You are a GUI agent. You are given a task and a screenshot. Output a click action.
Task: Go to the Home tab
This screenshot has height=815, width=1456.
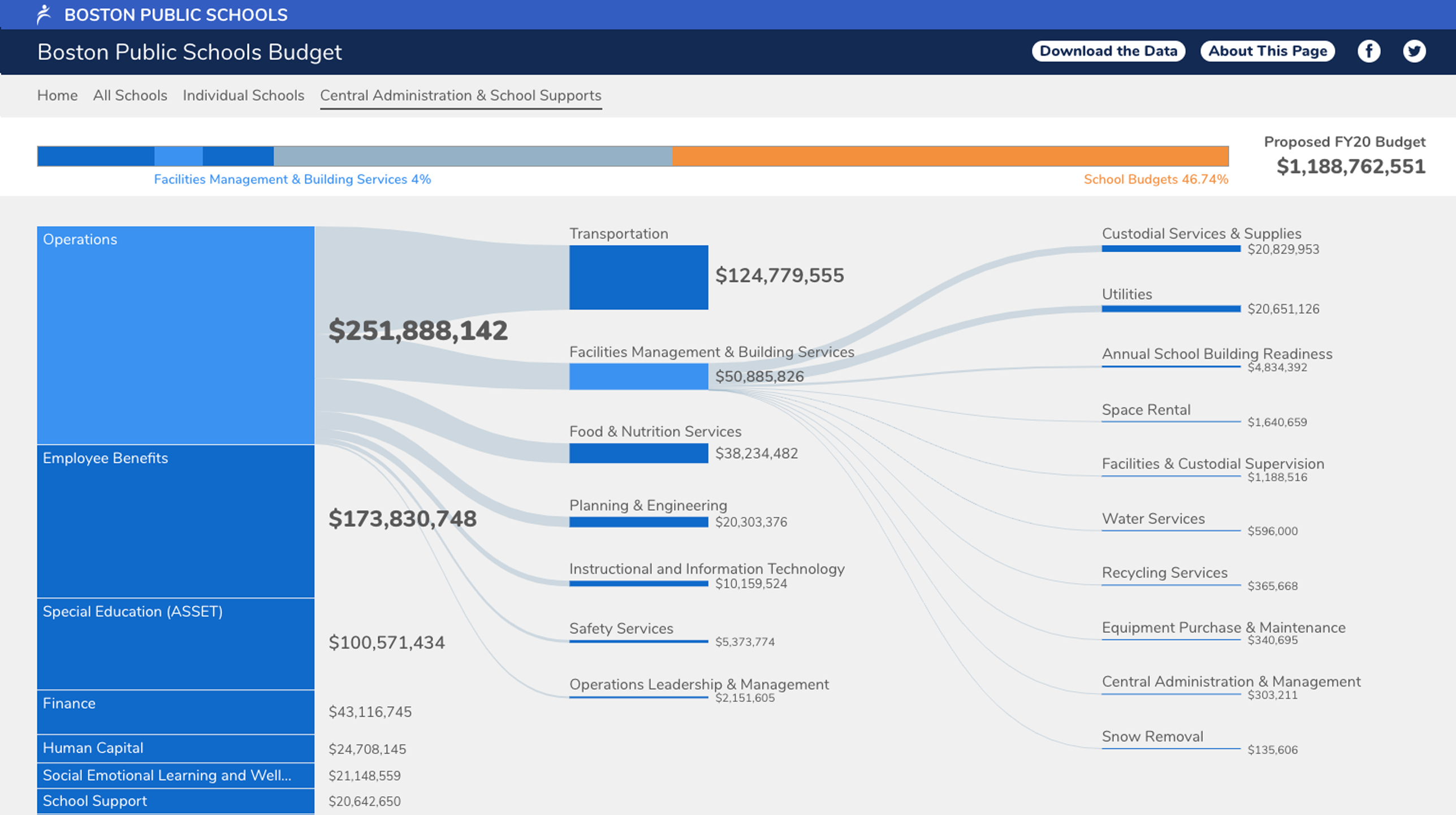pos(57,95)
